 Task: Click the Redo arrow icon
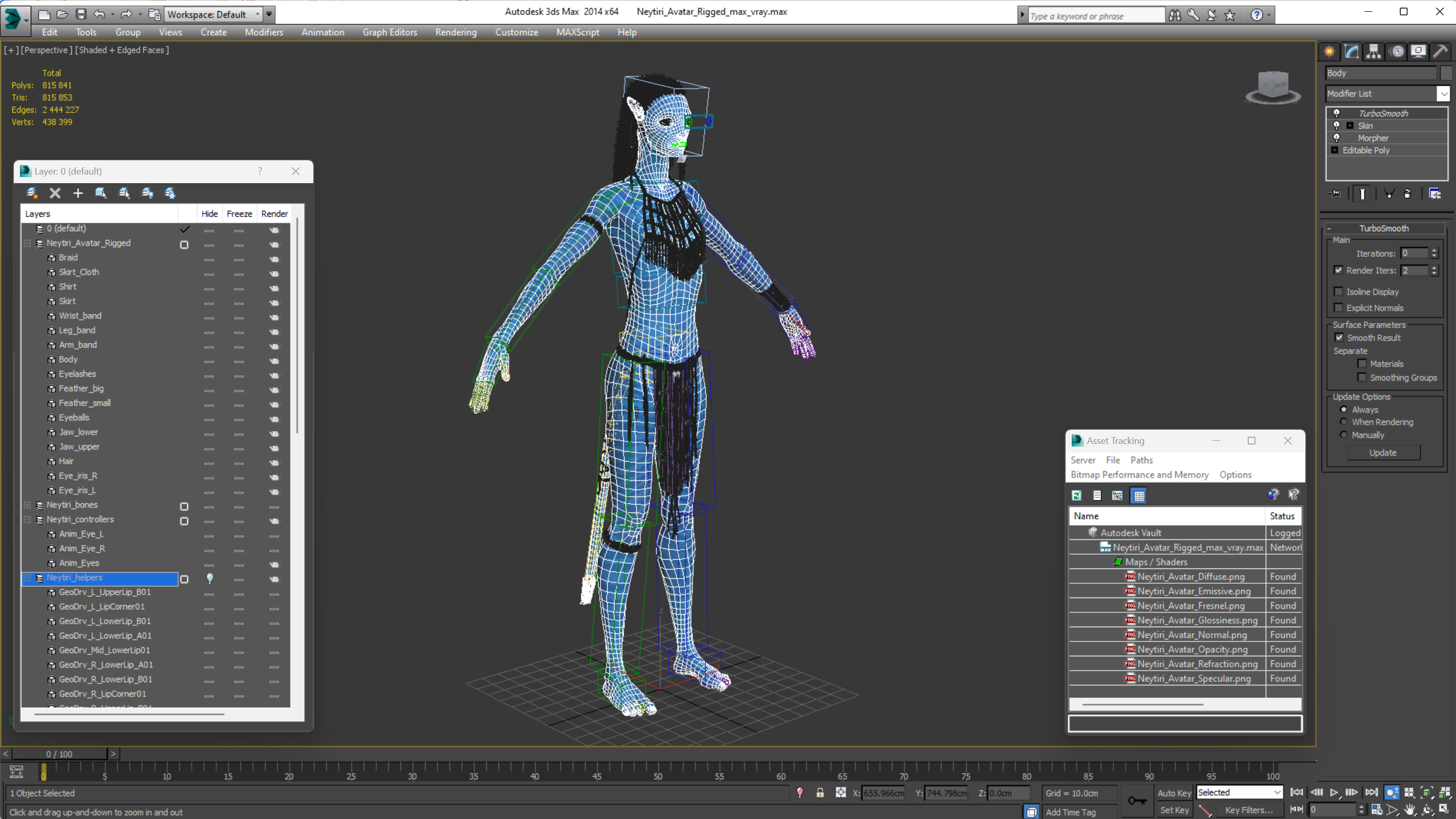pyautogui.click(x=126, y=14)
